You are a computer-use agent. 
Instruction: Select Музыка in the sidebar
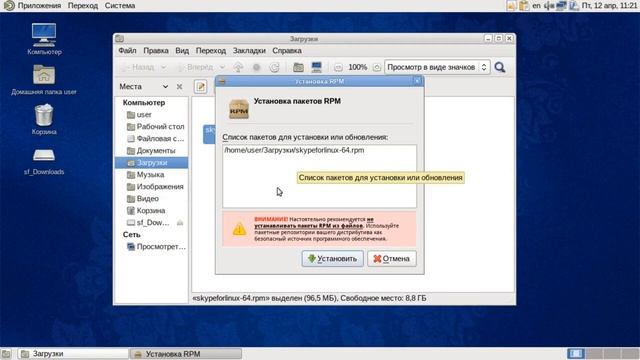click(x=152, y=175)
